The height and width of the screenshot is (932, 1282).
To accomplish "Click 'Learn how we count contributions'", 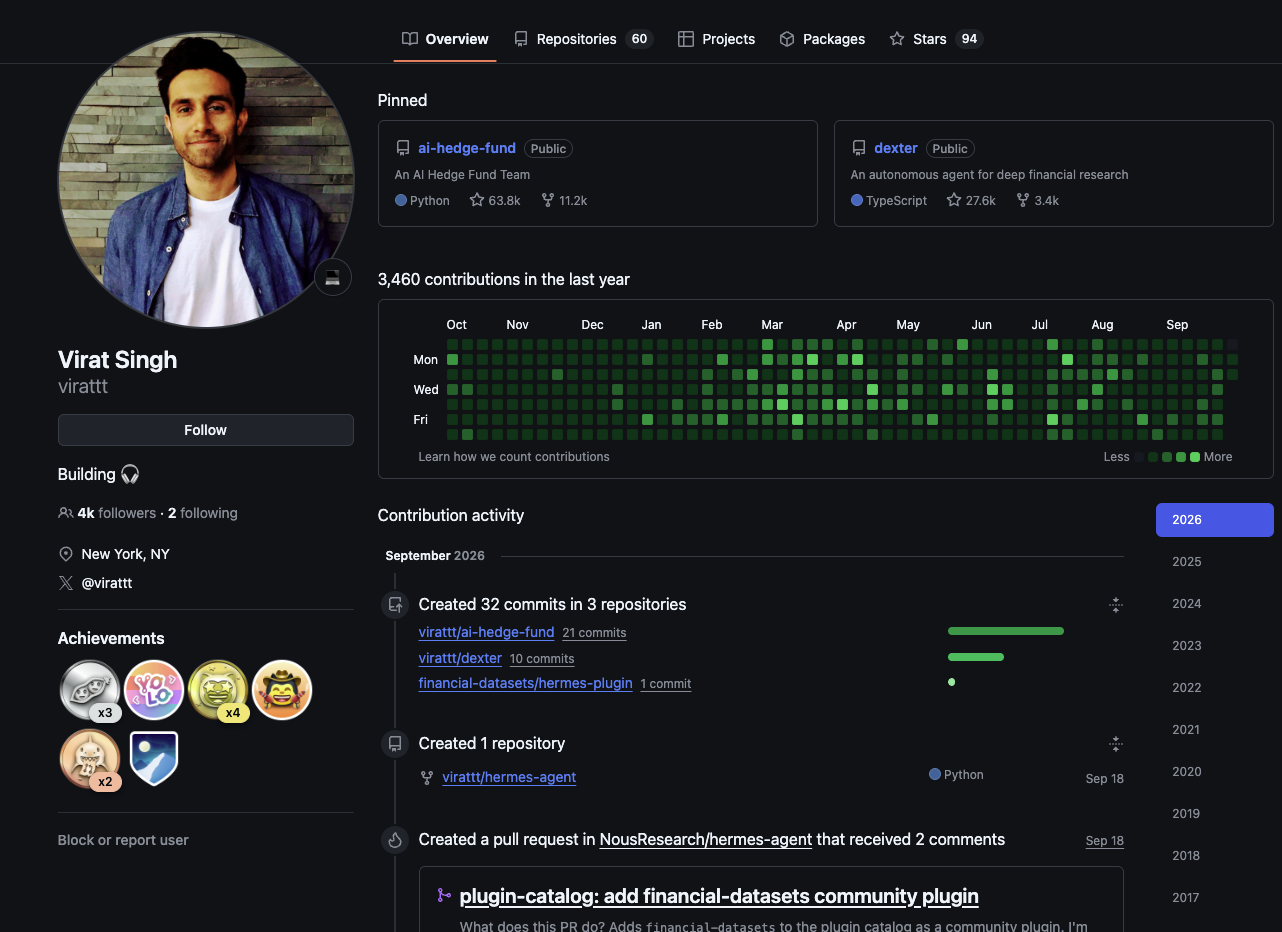I will point(514,457).
